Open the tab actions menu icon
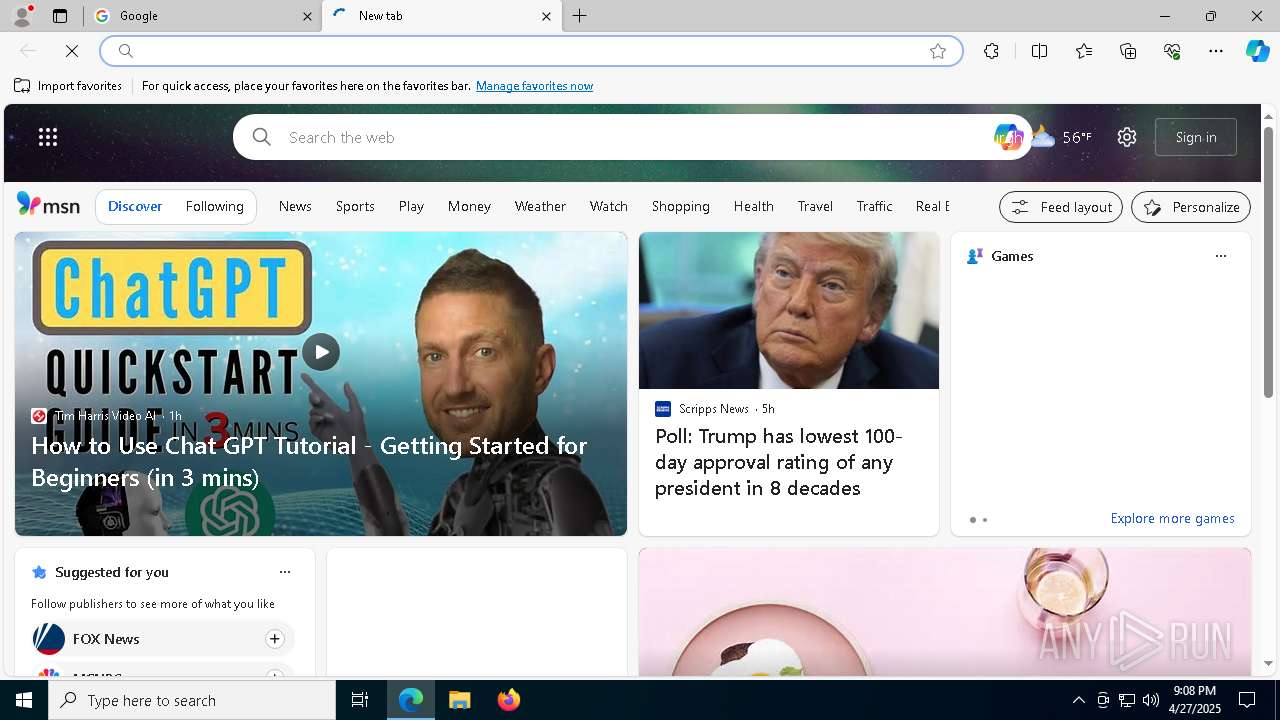 tap(60, 16)
